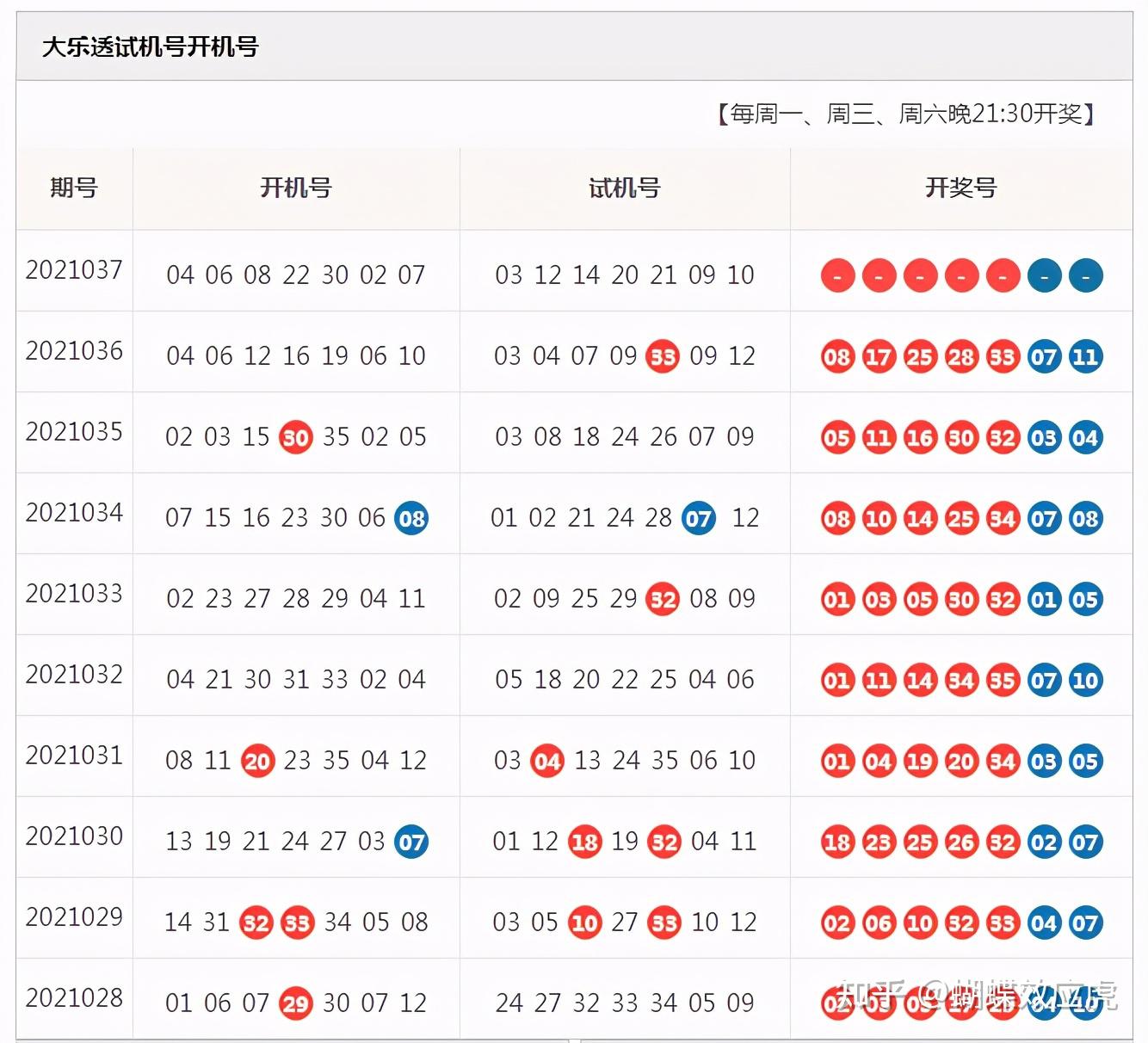Select period number 2021029
1148x1043 pixels.
point(74,917)
